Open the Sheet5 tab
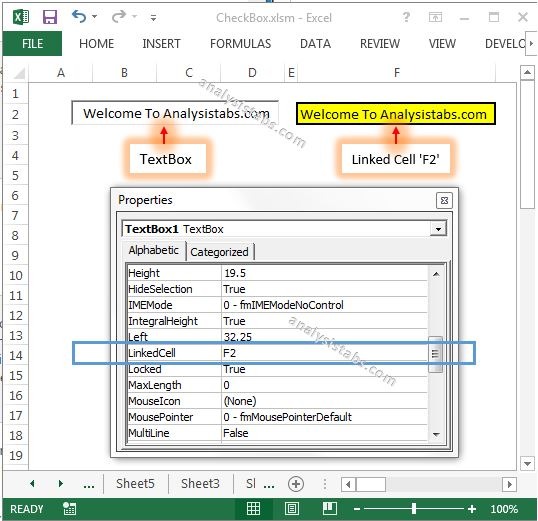The width and height of the screenshot is (538, 521). pyautogui.click(x=135, y=484)
